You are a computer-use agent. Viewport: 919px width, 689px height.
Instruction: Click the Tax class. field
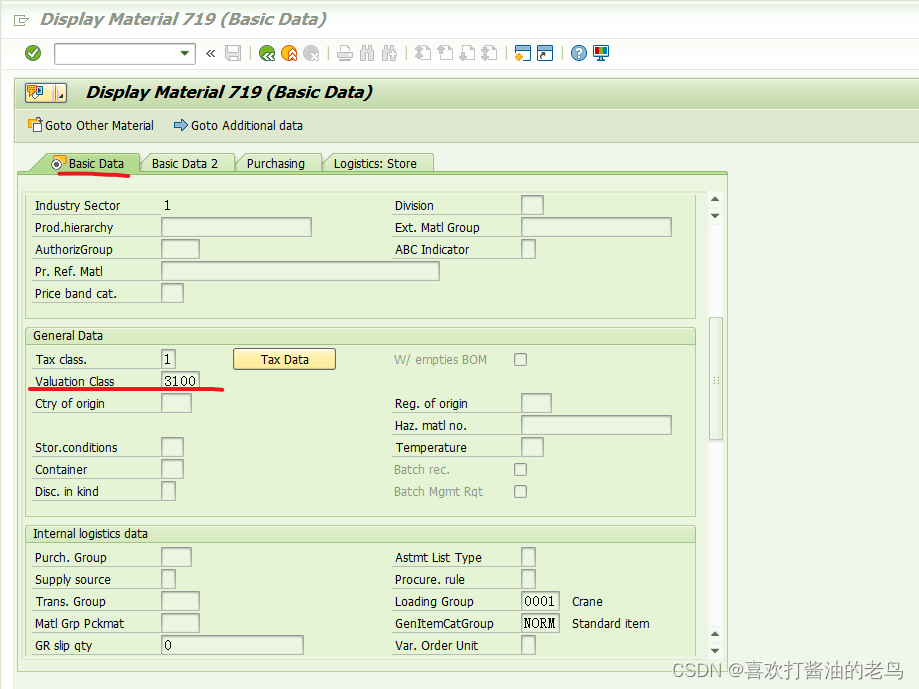168,359
